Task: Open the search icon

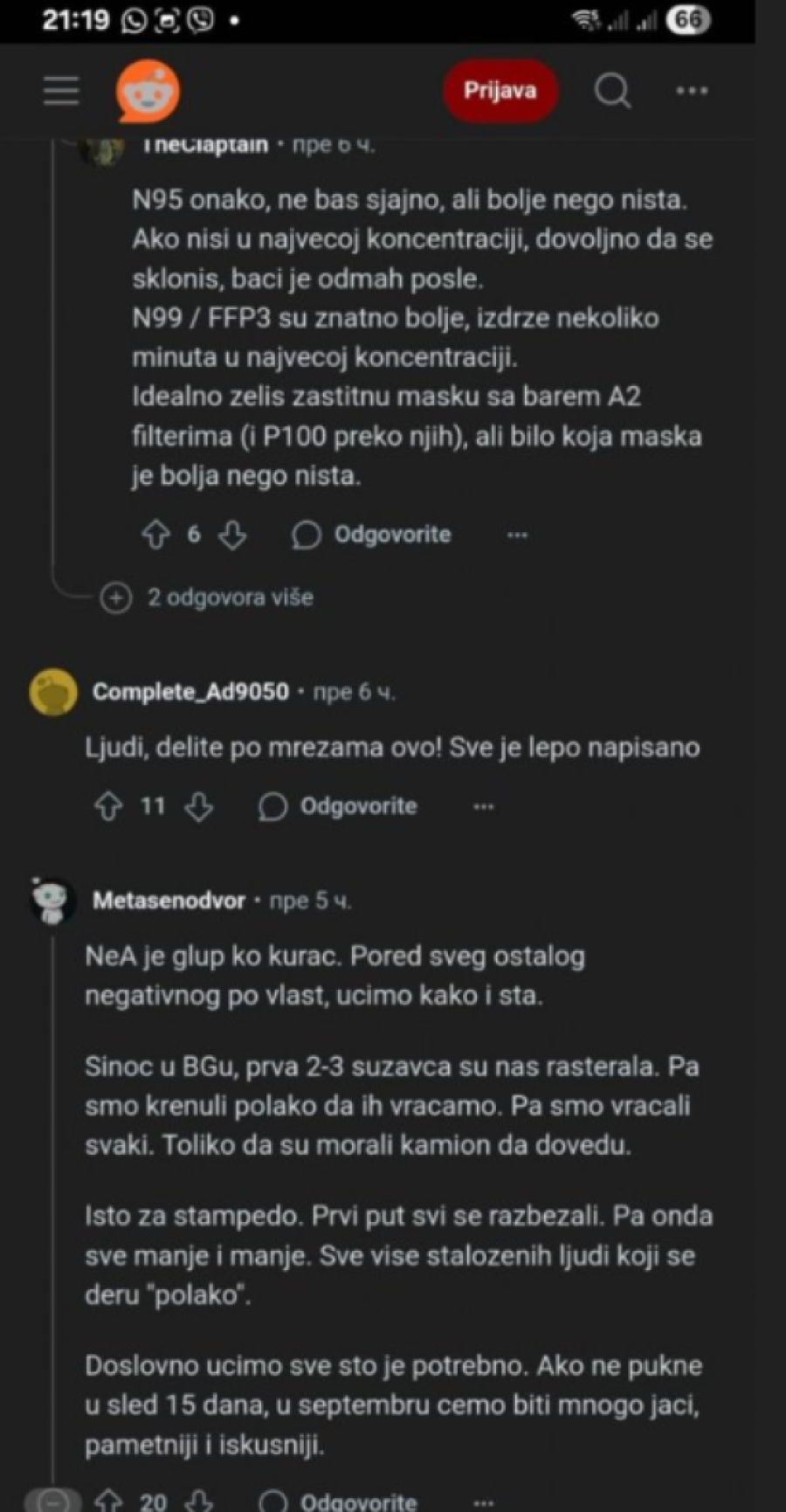Action: 612,90
